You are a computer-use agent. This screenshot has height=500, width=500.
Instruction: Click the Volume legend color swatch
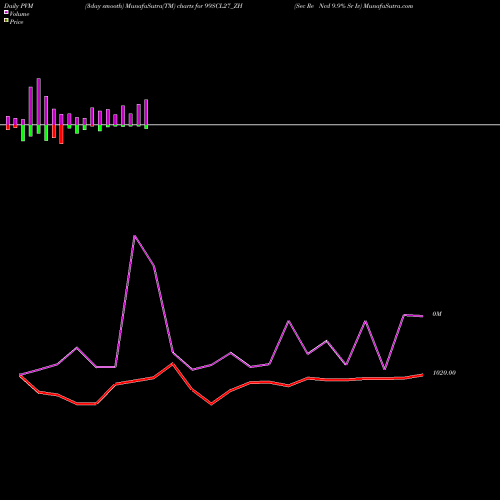click(x=6, y=13)
